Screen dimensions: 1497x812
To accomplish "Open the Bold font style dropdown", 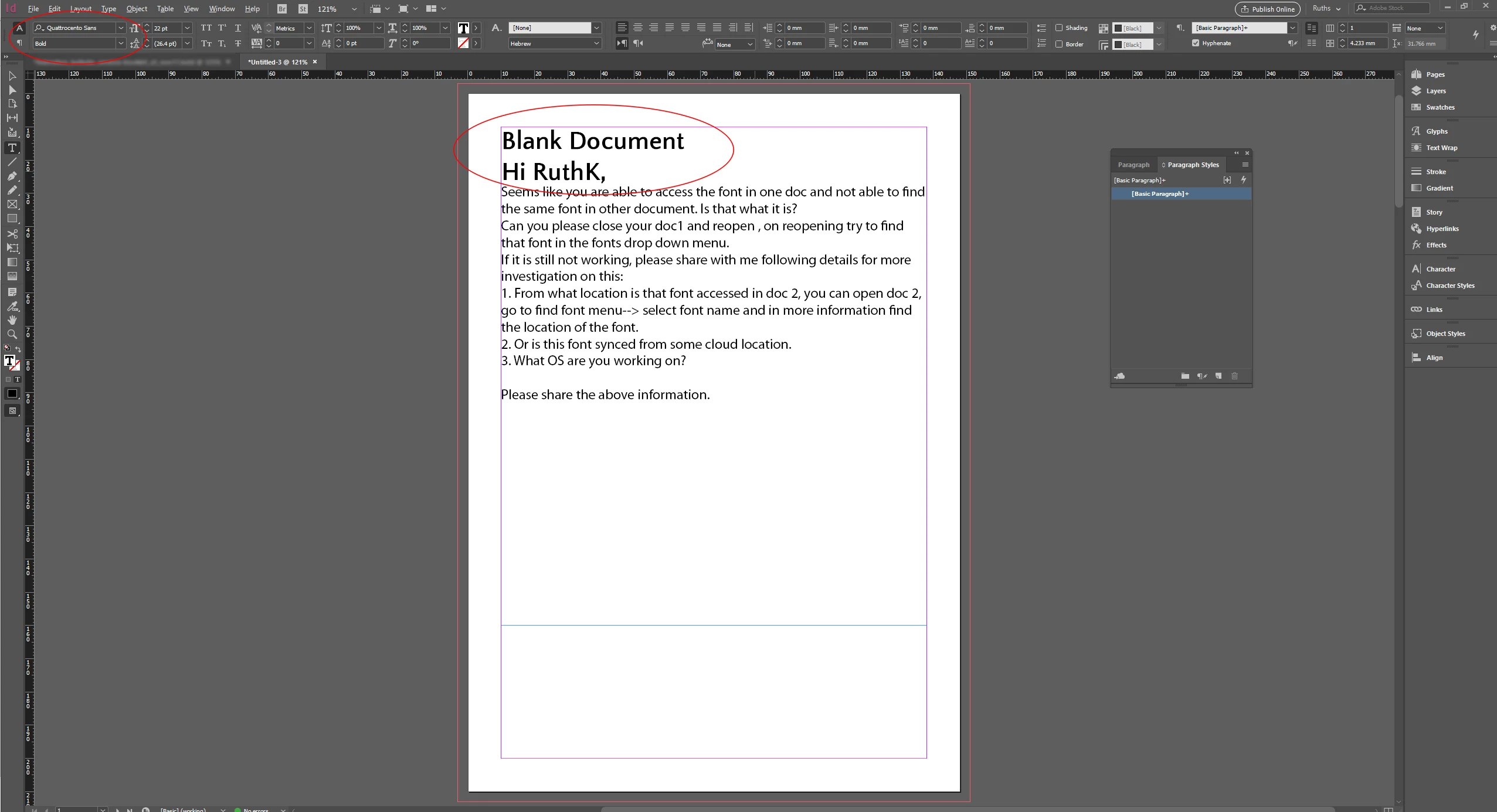I will pos(121,43).
